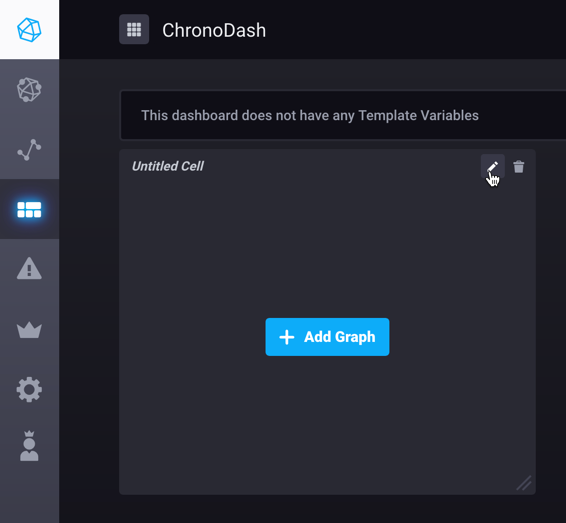Click empty sidebar space below the user icon

29,494
